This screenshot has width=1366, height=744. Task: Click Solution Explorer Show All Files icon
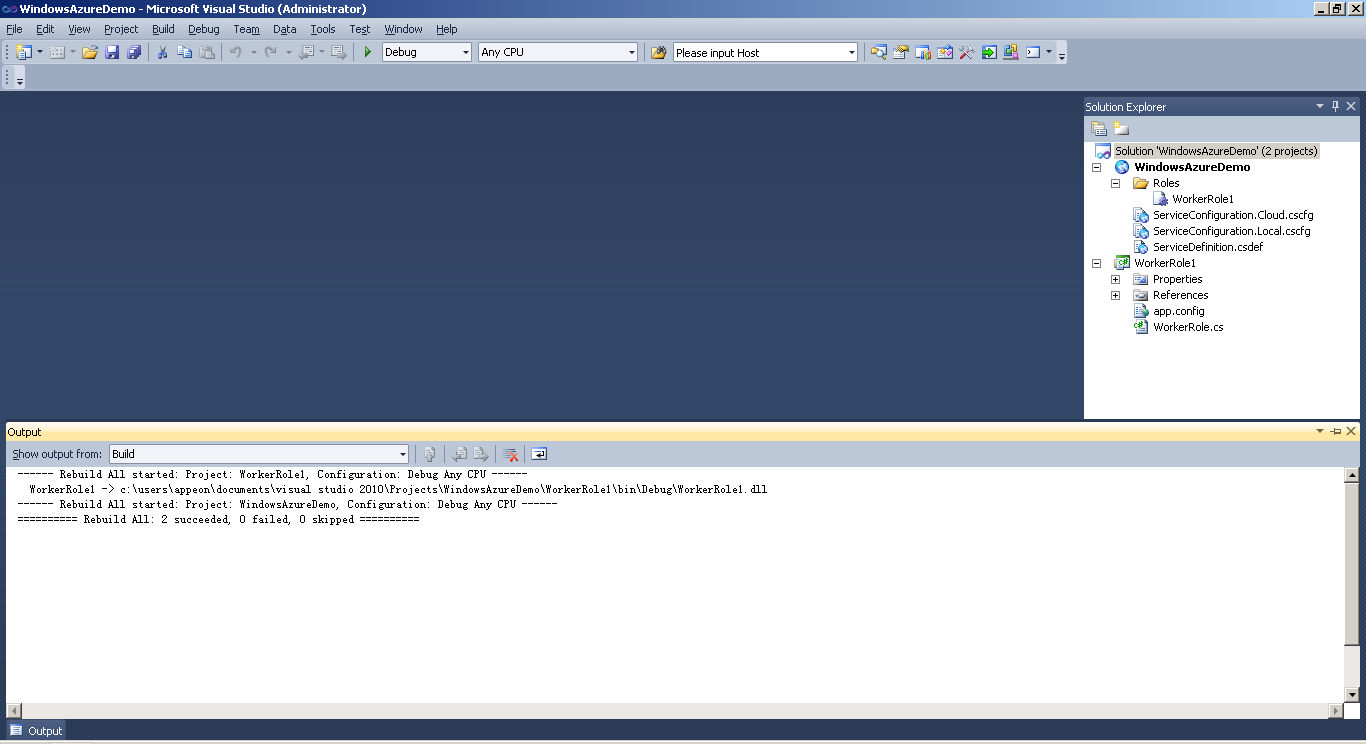[1121, 128]
